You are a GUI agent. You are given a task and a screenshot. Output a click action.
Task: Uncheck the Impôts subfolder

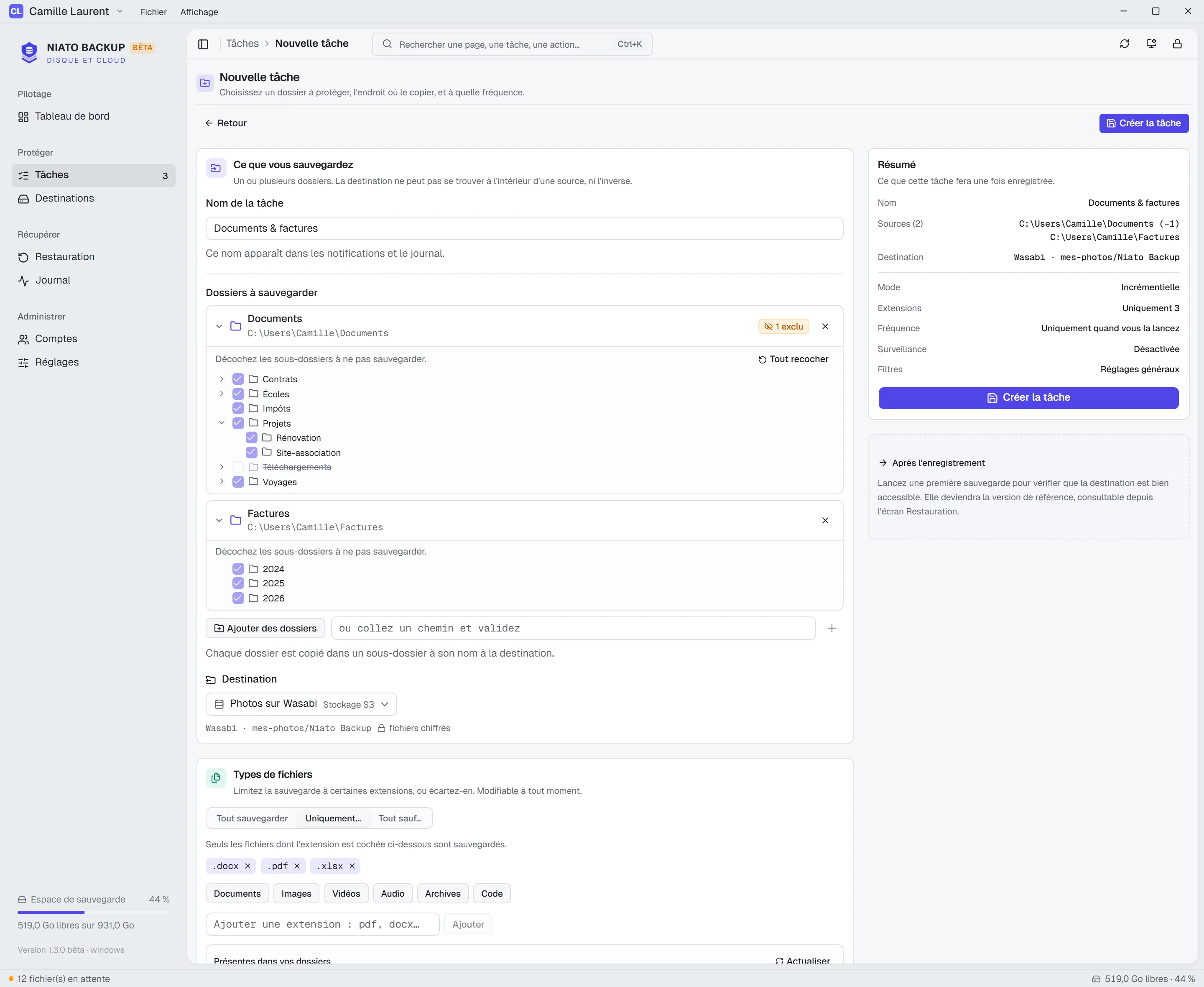[238, 408]
